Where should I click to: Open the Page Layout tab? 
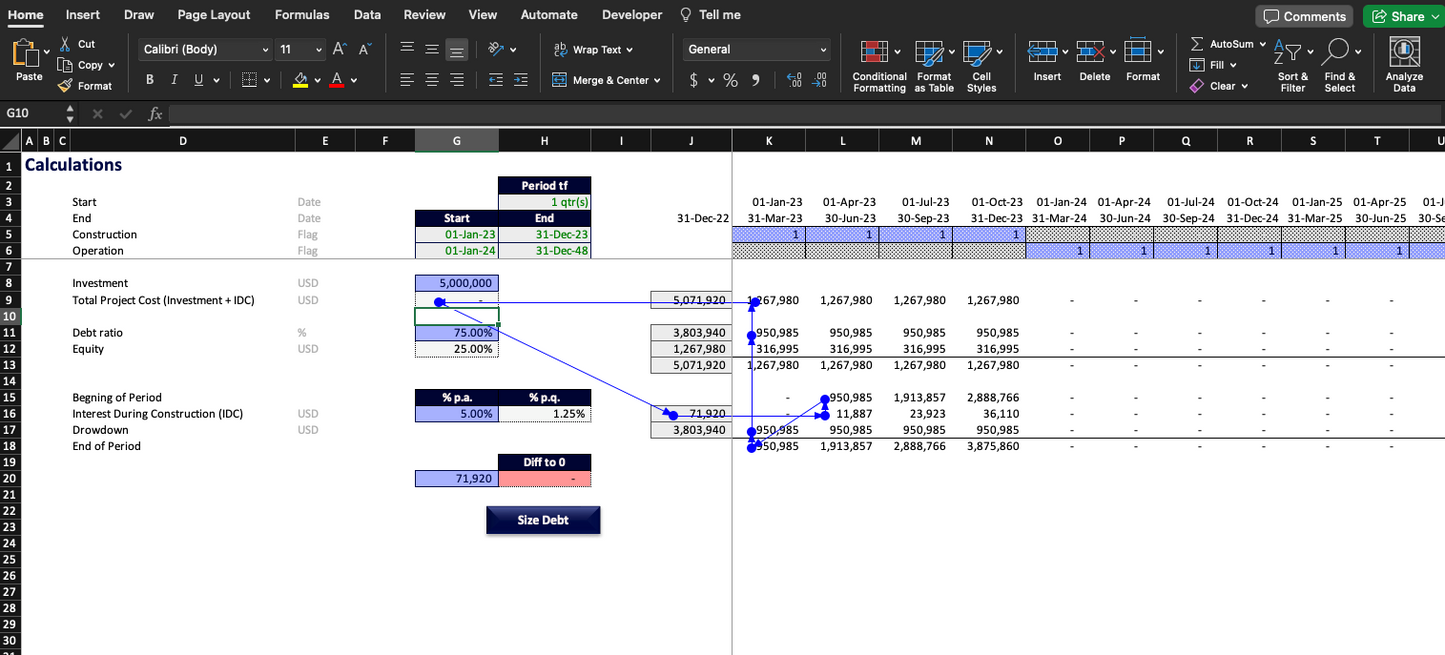(214, 15)
